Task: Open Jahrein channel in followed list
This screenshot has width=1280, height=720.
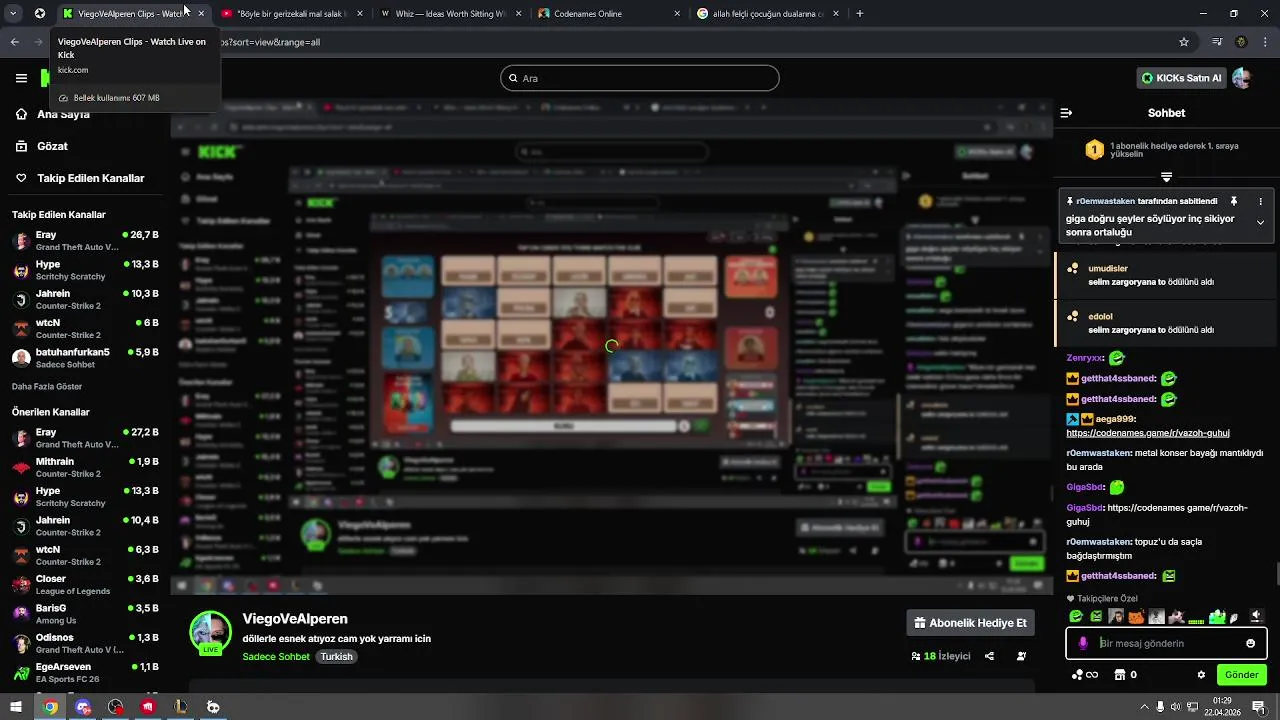Action: click(85, 299)
